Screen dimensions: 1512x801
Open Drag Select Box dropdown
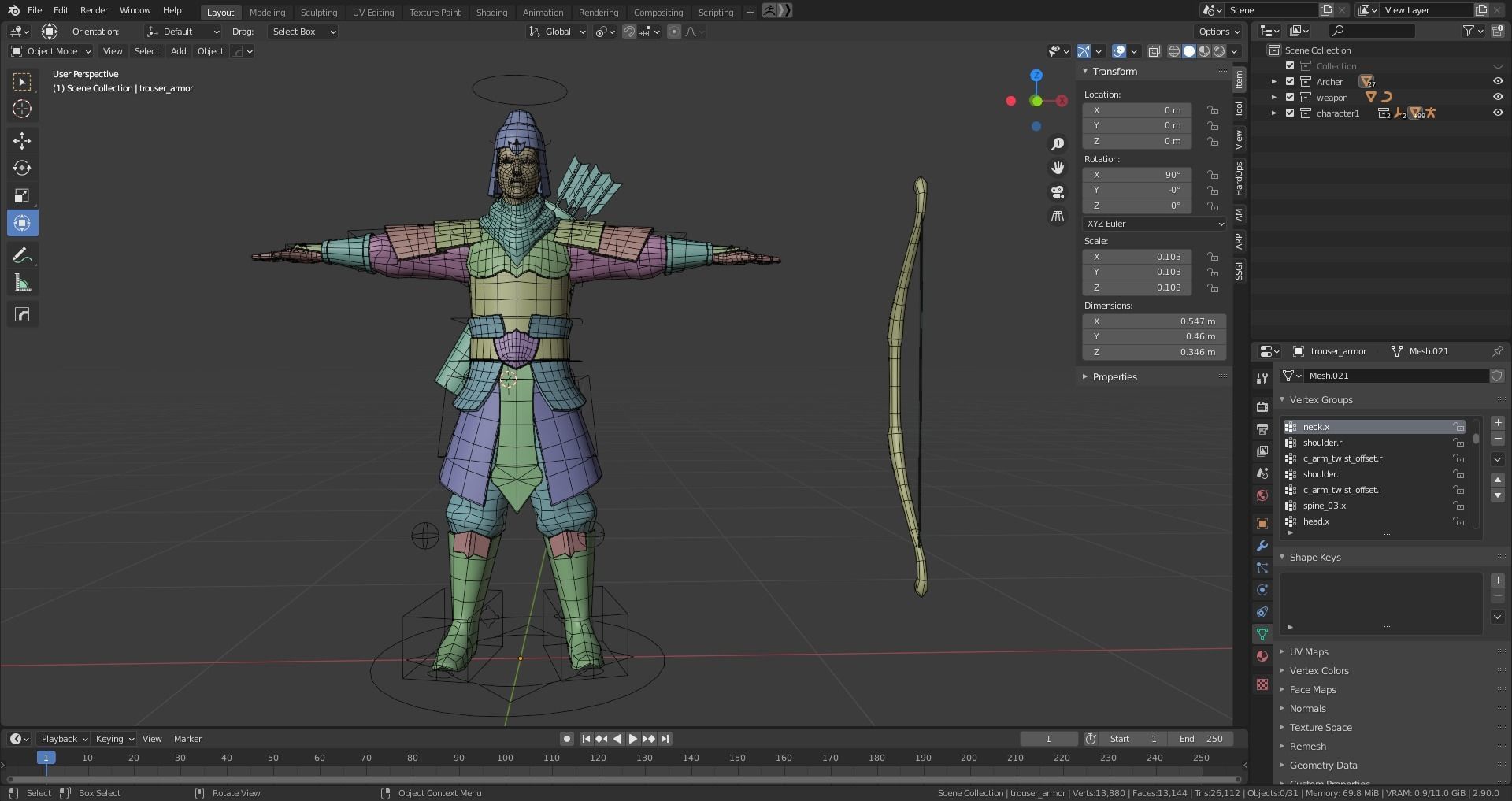pyautogui.click(x=303, y=32)
